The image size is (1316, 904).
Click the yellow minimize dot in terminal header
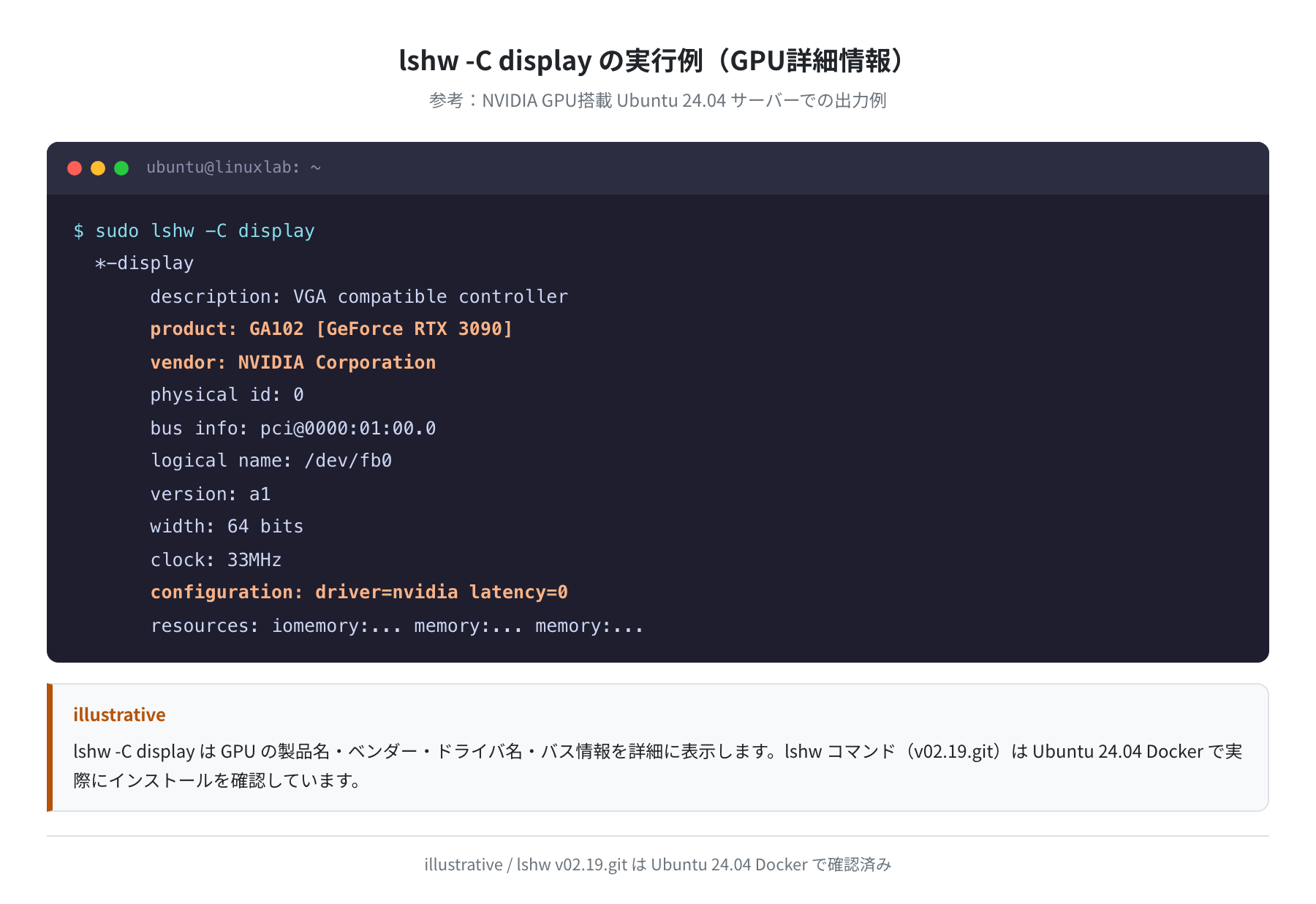98,168
